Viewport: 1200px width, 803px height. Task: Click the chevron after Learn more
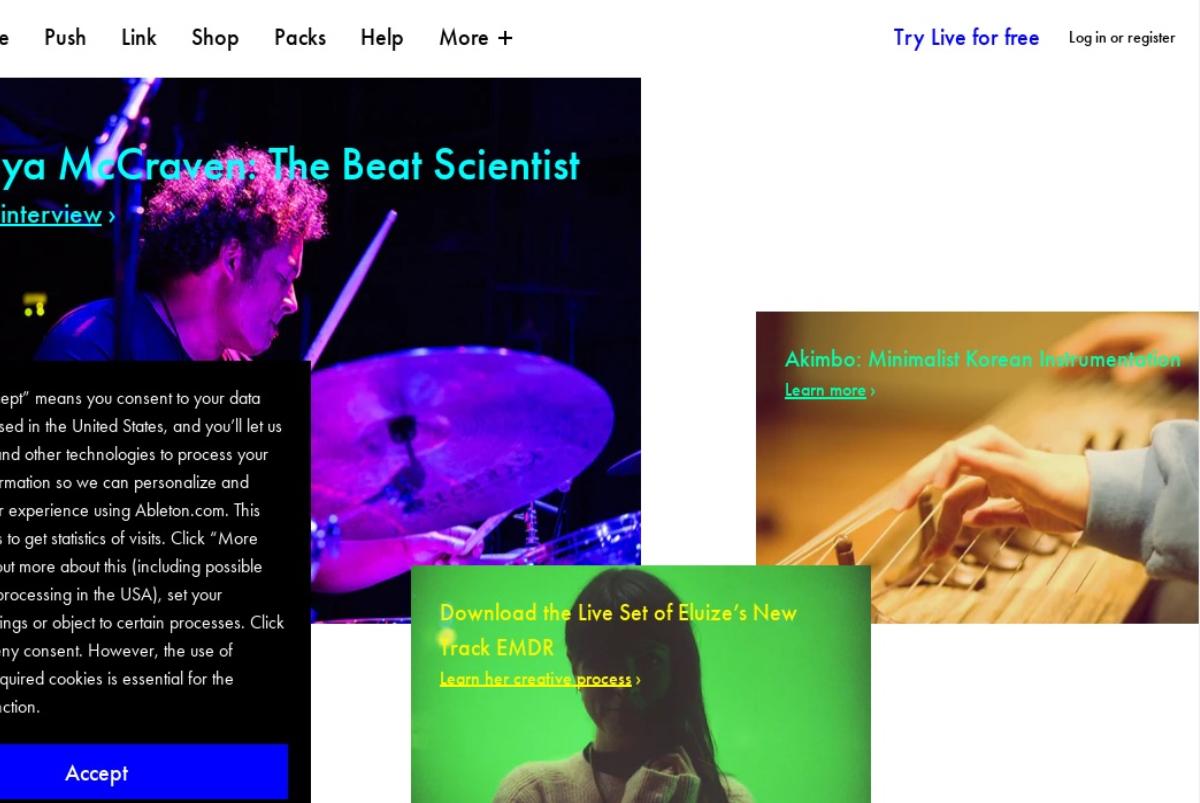pos(873,391)
